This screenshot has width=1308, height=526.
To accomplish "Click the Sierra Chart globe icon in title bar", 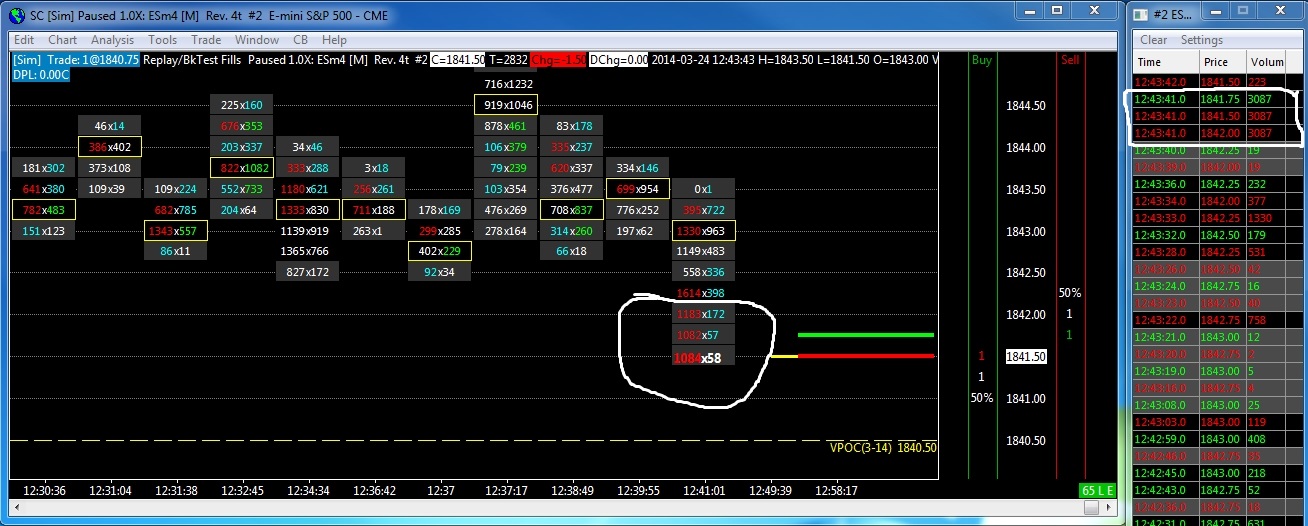I will tap(15, 16).
